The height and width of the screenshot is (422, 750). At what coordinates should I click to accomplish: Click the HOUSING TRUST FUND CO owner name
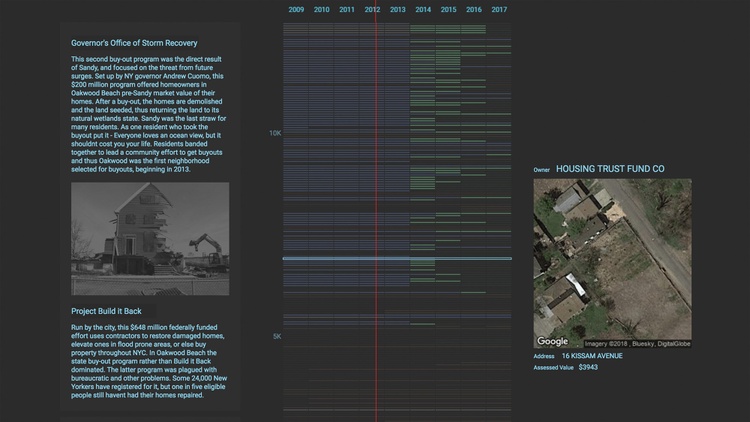(x=610, y=169)
